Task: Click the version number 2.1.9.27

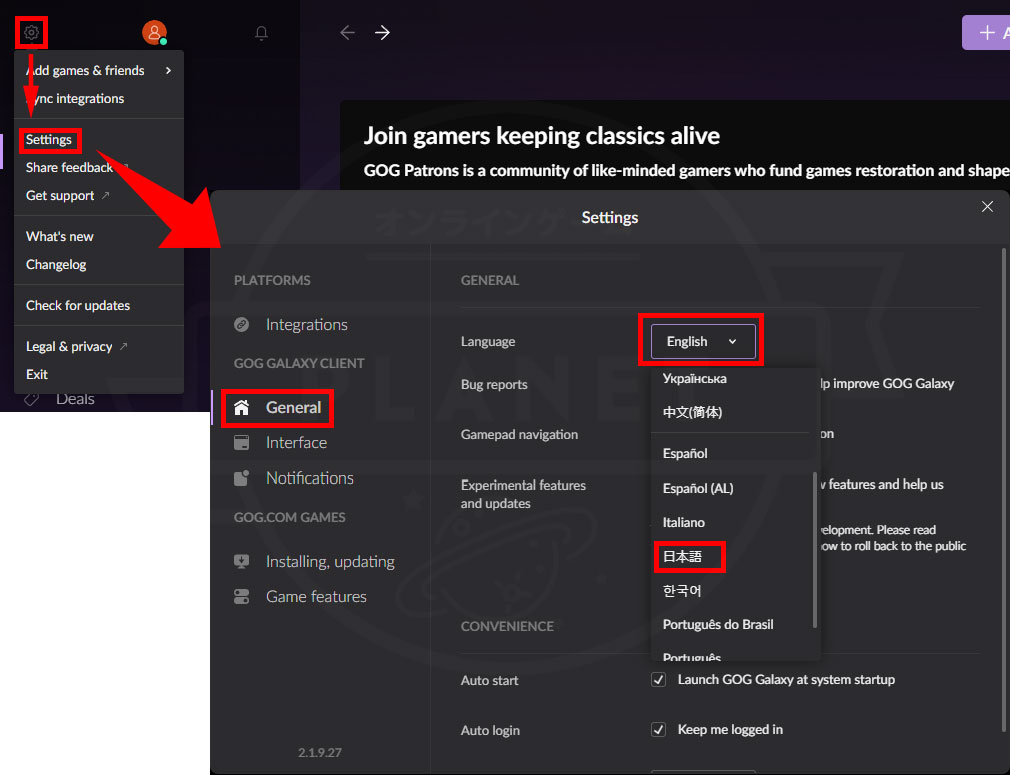Action: [320, 752]
